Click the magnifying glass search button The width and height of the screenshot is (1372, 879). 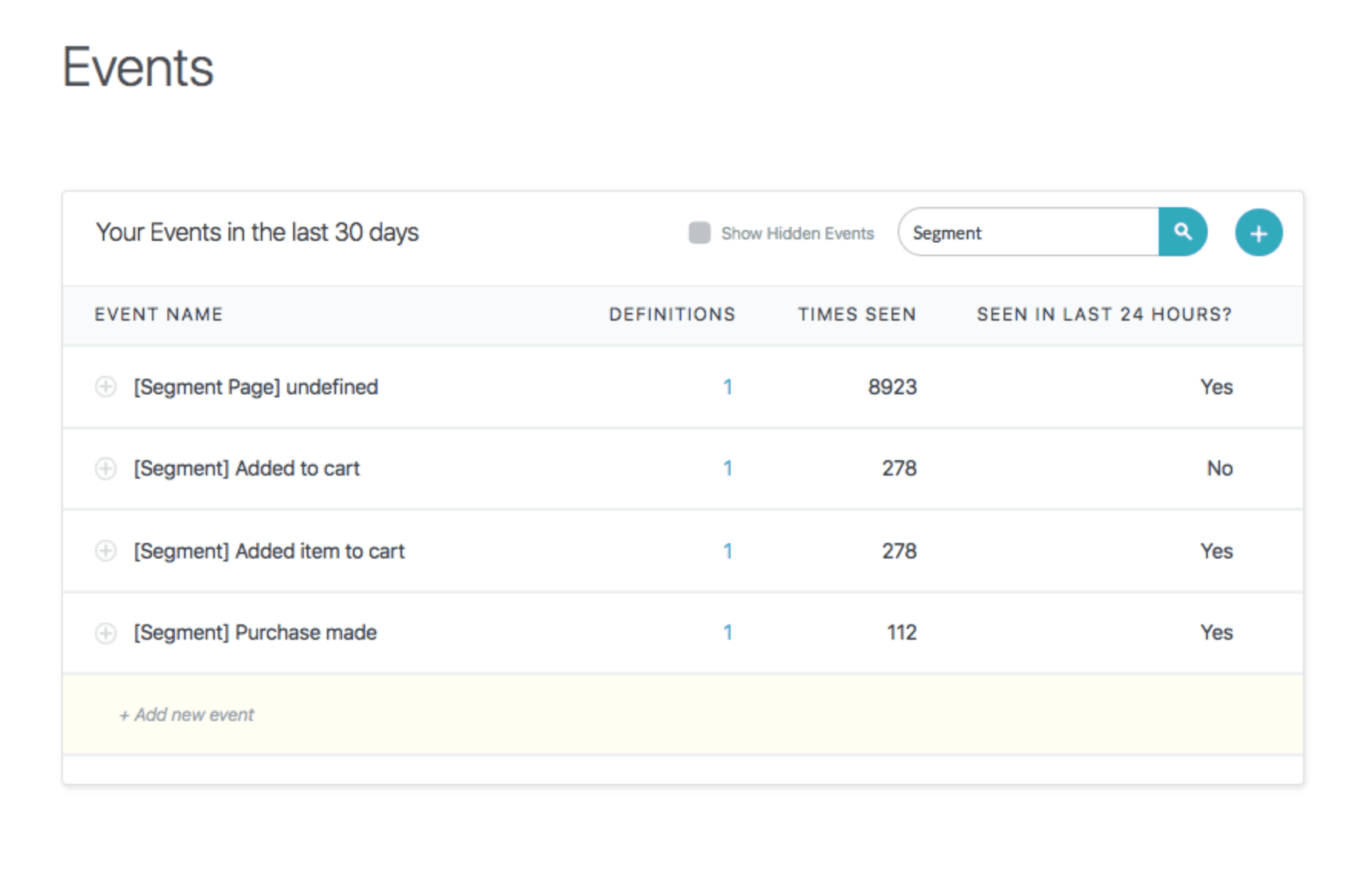click(1182, 232)
